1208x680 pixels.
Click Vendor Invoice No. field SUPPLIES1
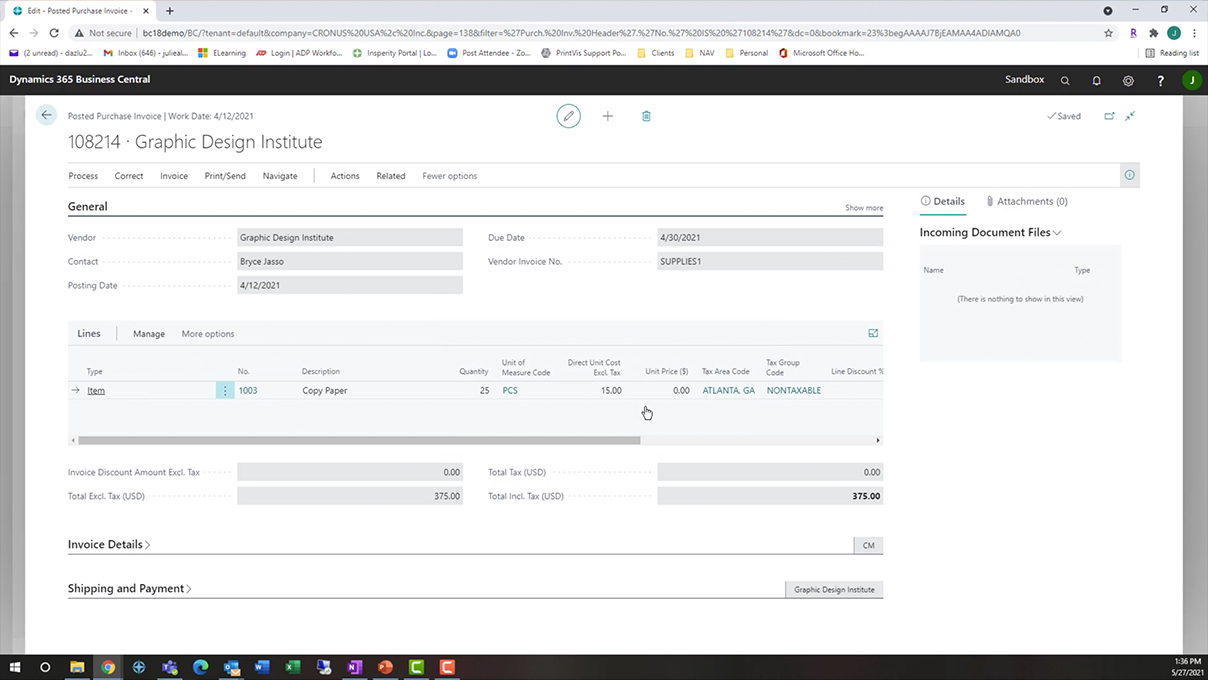point(770,262)
